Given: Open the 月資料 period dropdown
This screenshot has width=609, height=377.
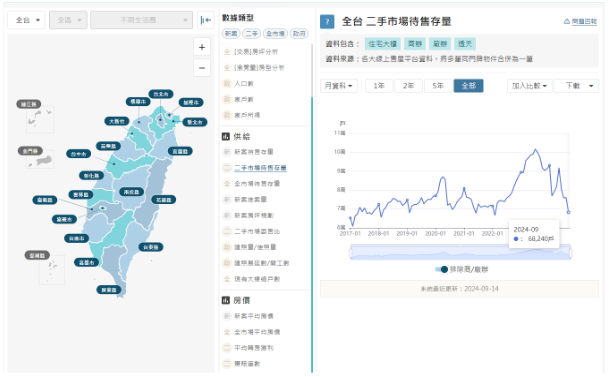Looking at the screenshot, I should (x=339, y=86).
